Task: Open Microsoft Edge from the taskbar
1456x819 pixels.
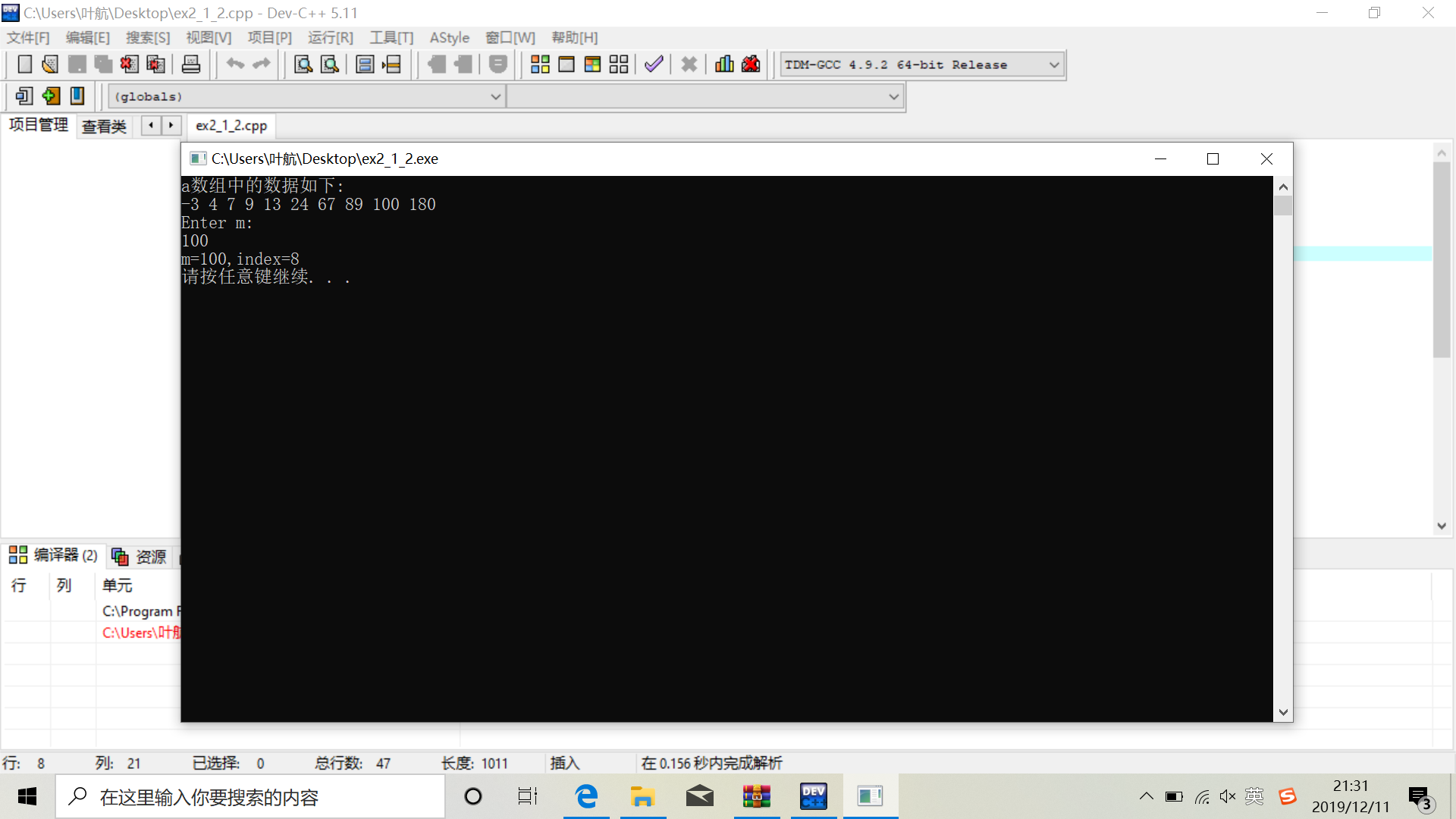Action: click(586, 796)
